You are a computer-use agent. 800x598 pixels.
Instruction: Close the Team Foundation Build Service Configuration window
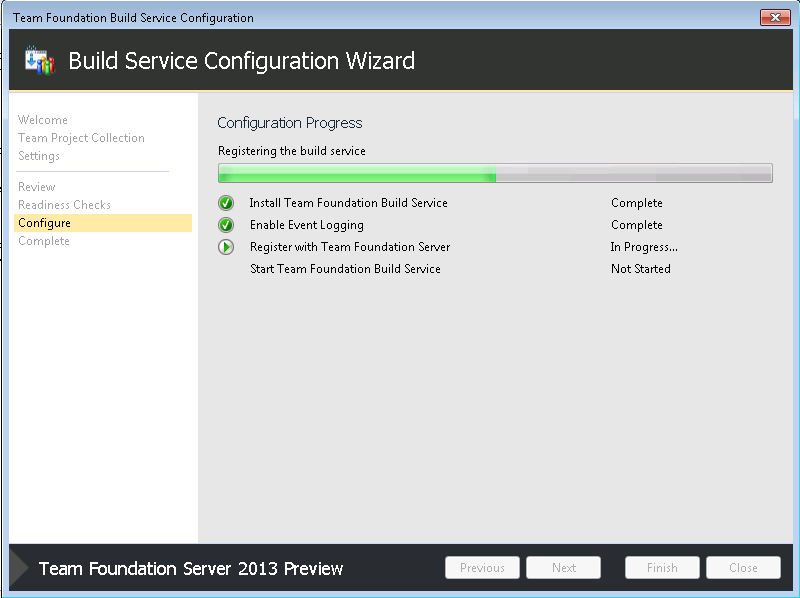tap(775, 17)
